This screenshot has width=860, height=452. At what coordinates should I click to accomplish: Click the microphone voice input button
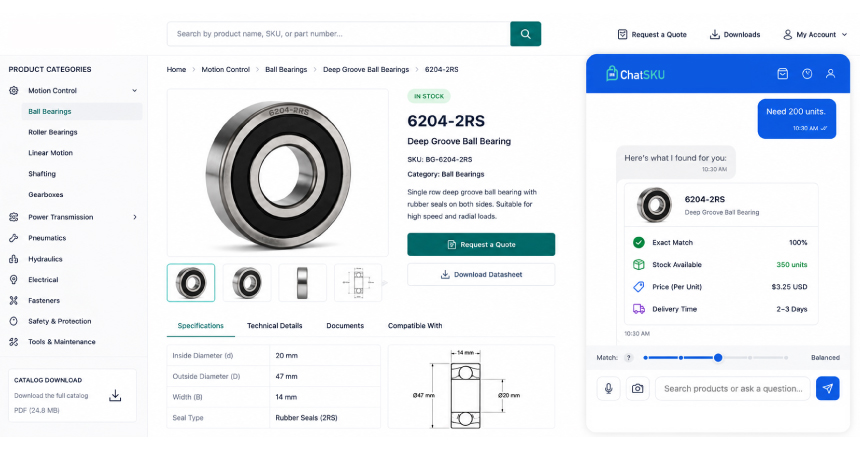608,388
